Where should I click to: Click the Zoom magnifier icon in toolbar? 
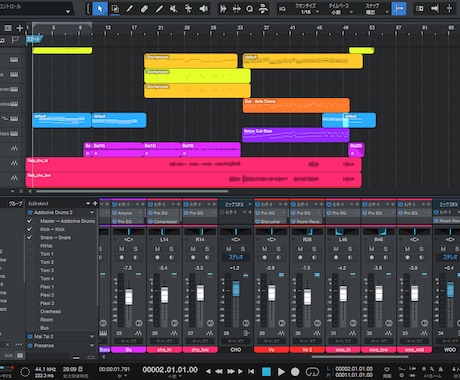tap(250, 9)
